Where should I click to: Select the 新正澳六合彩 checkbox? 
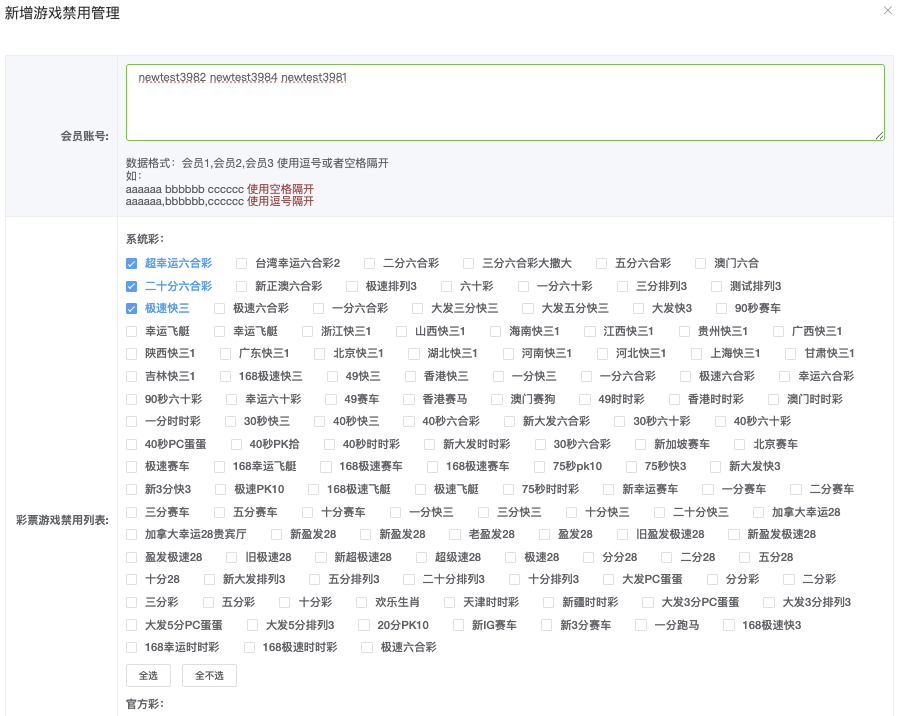242,286
